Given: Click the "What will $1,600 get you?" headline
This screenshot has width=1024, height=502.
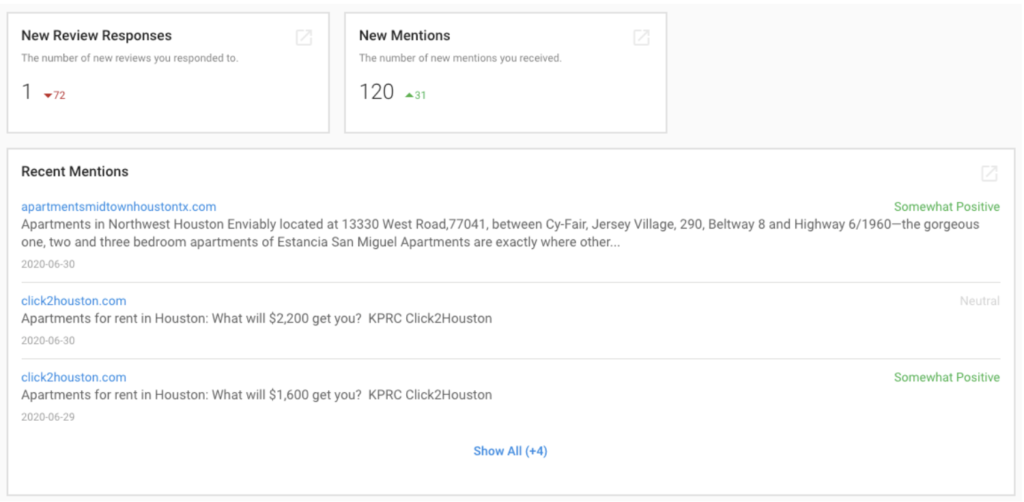Looking at the screenshot, I should [256, 395].
